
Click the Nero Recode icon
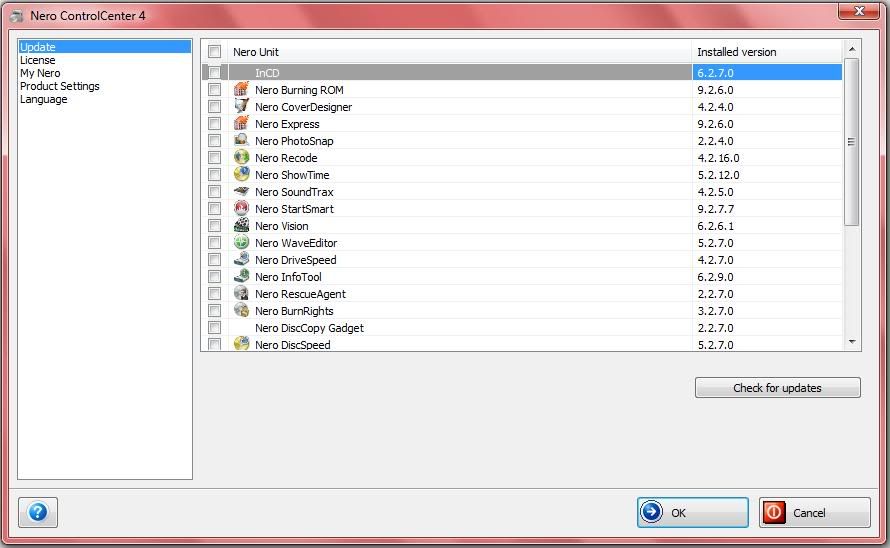click(x=241, y=157)
